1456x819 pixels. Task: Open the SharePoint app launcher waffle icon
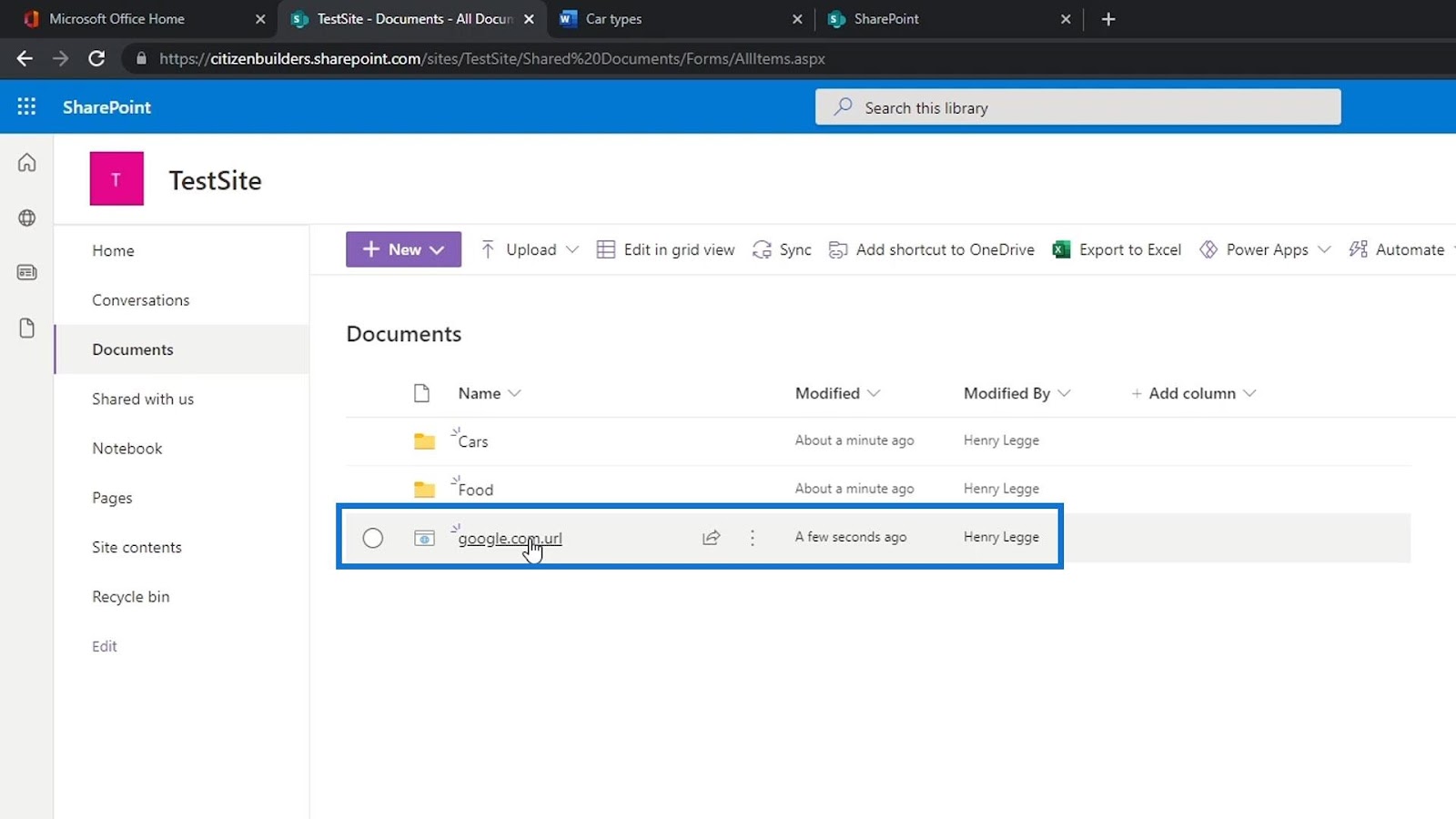pyautogui.click(x=26, y=106)
